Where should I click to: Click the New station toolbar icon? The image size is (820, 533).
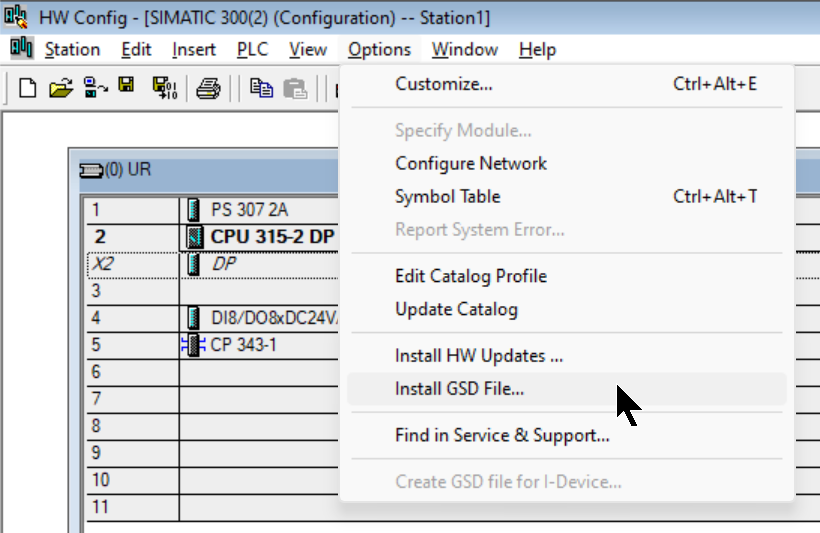pos(27,88)
